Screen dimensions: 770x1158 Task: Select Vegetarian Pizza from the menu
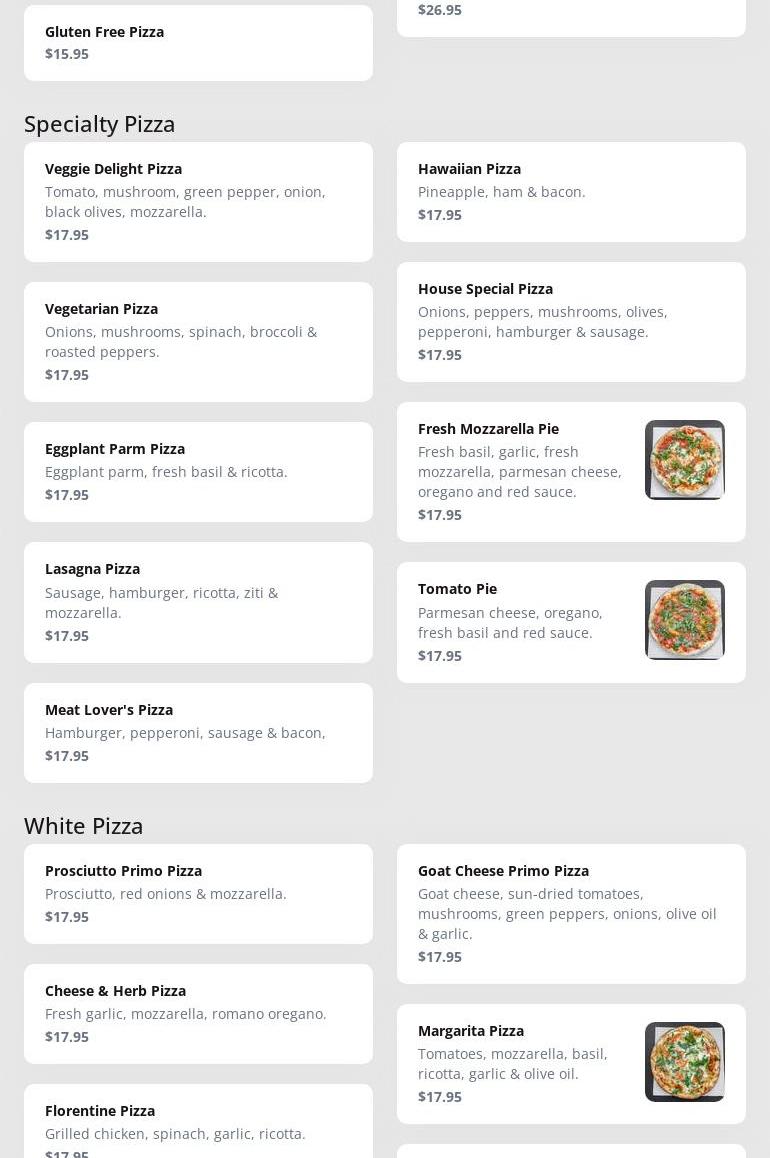click(198, 342)
